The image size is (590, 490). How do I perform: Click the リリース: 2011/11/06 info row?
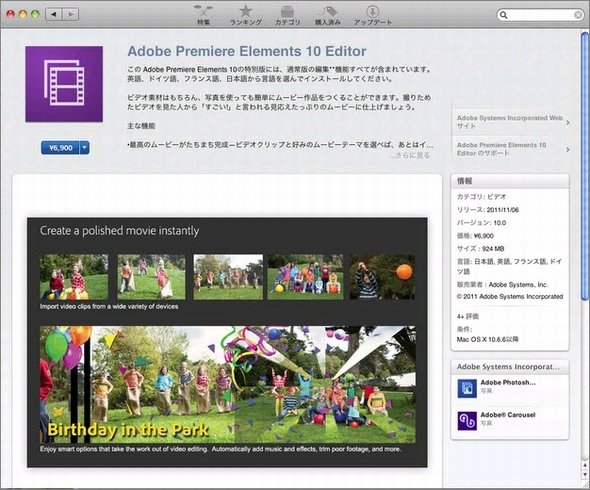point(488,210)
